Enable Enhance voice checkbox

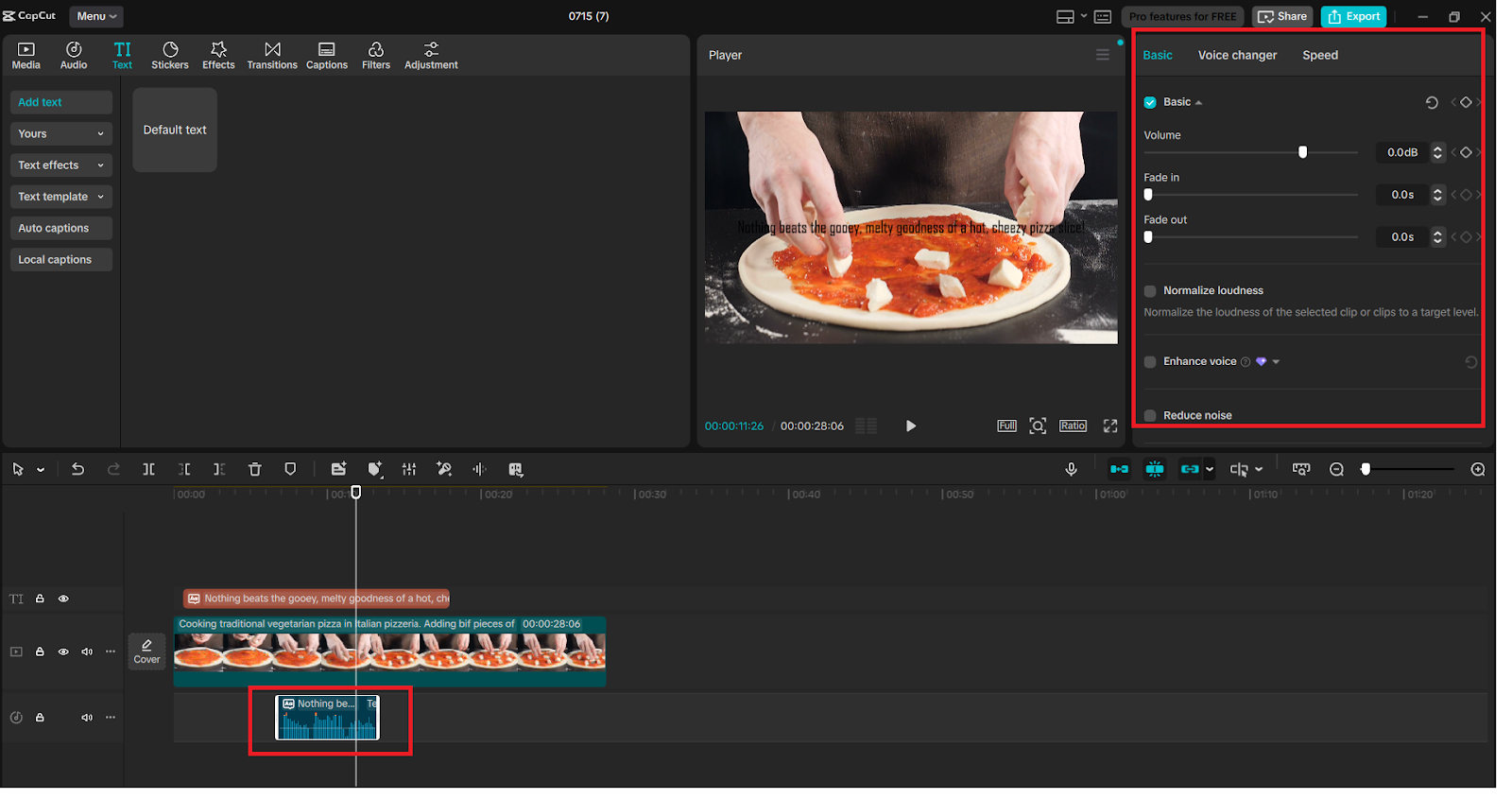1150,362
